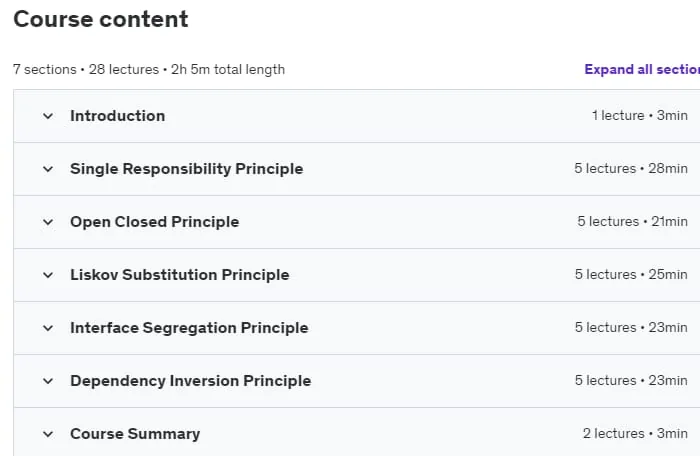
Task: Toggle the Liskov Substitution Principle chevron
Action: [48, 275]
